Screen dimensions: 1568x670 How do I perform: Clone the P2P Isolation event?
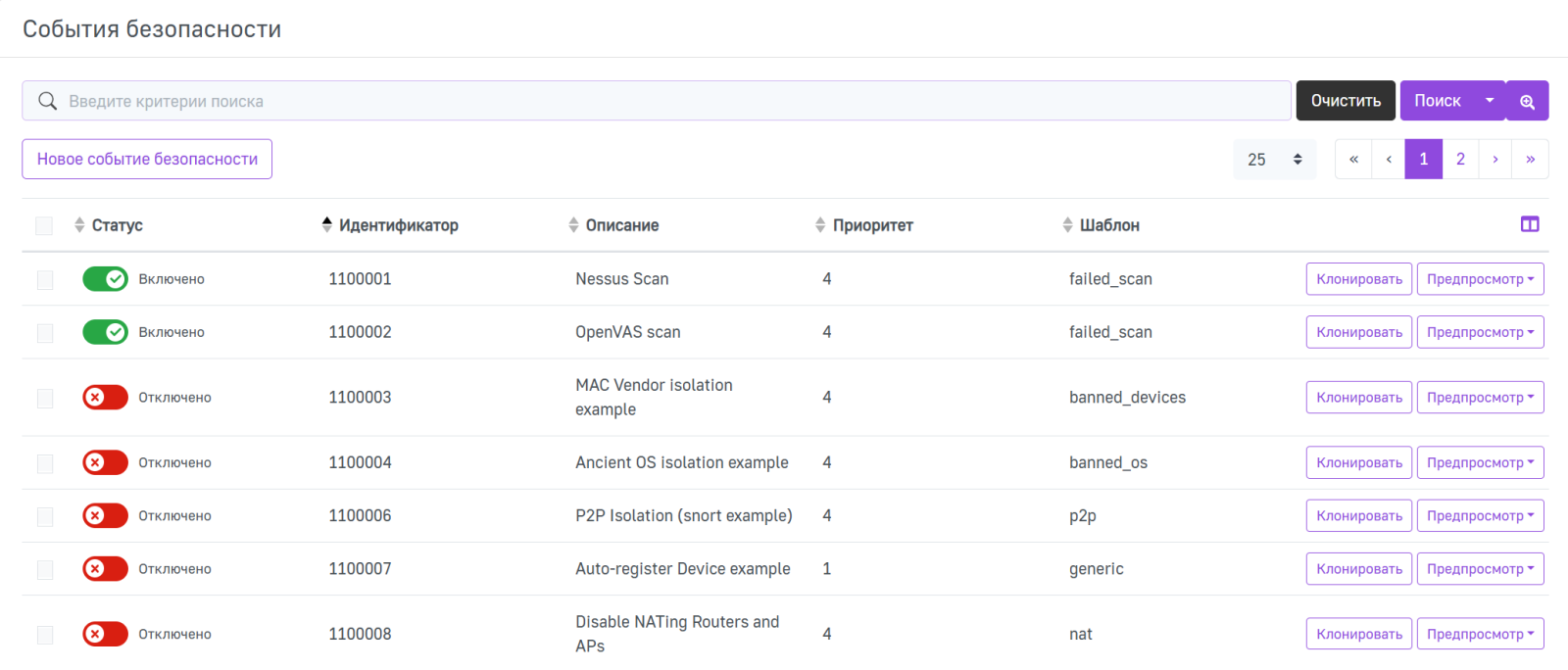coord(1358,515)
